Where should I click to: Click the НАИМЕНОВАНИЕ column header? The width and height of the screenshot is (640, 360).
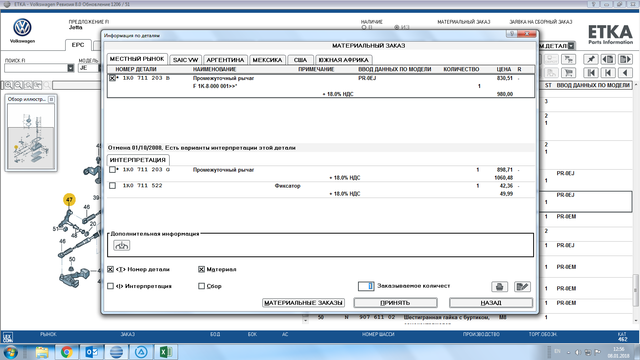pos(215,69)
